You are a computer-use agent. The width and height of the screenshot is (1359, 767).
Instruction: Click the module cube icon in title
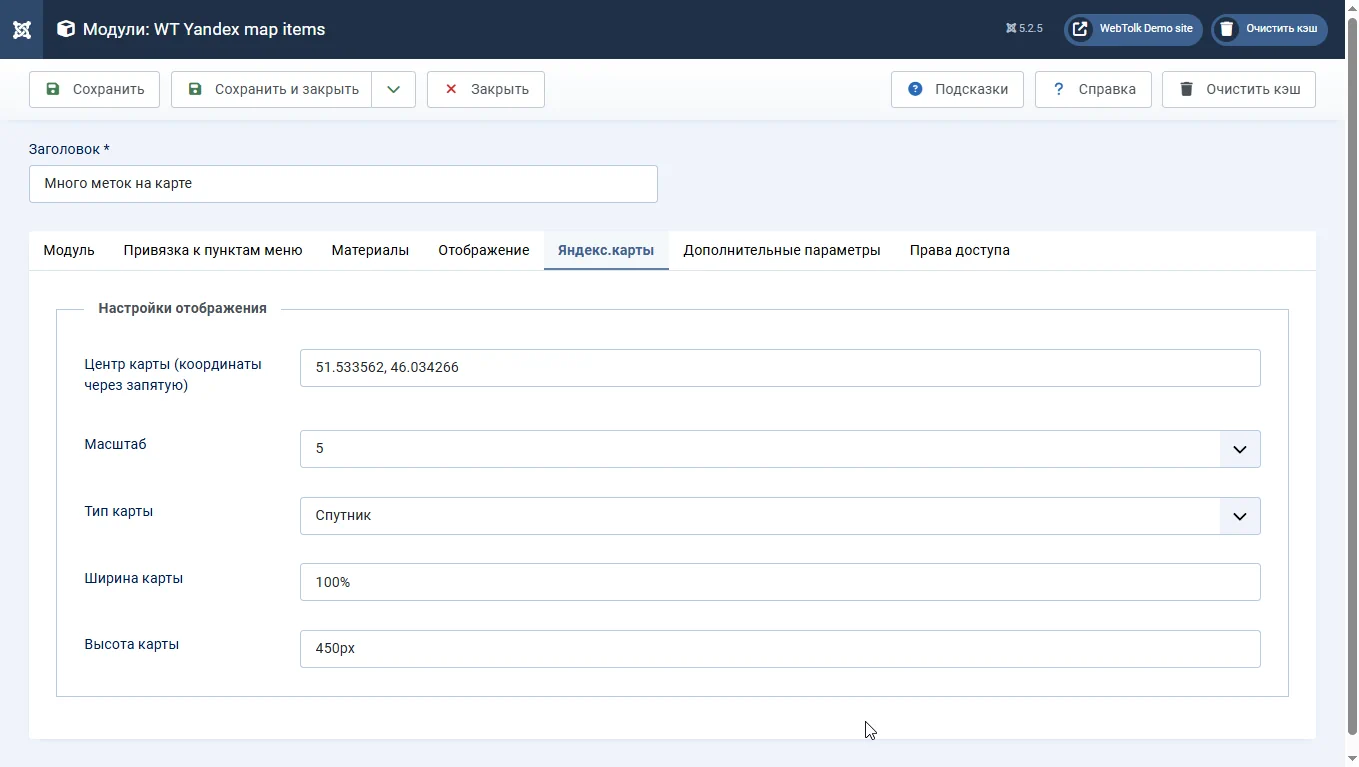tap(66, 29)
